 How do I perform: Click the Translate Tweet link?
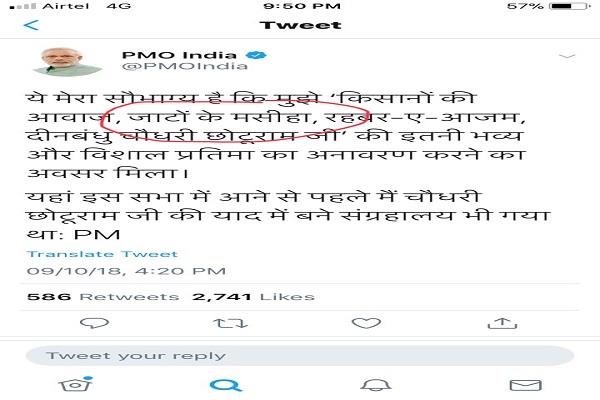point(102,254)
